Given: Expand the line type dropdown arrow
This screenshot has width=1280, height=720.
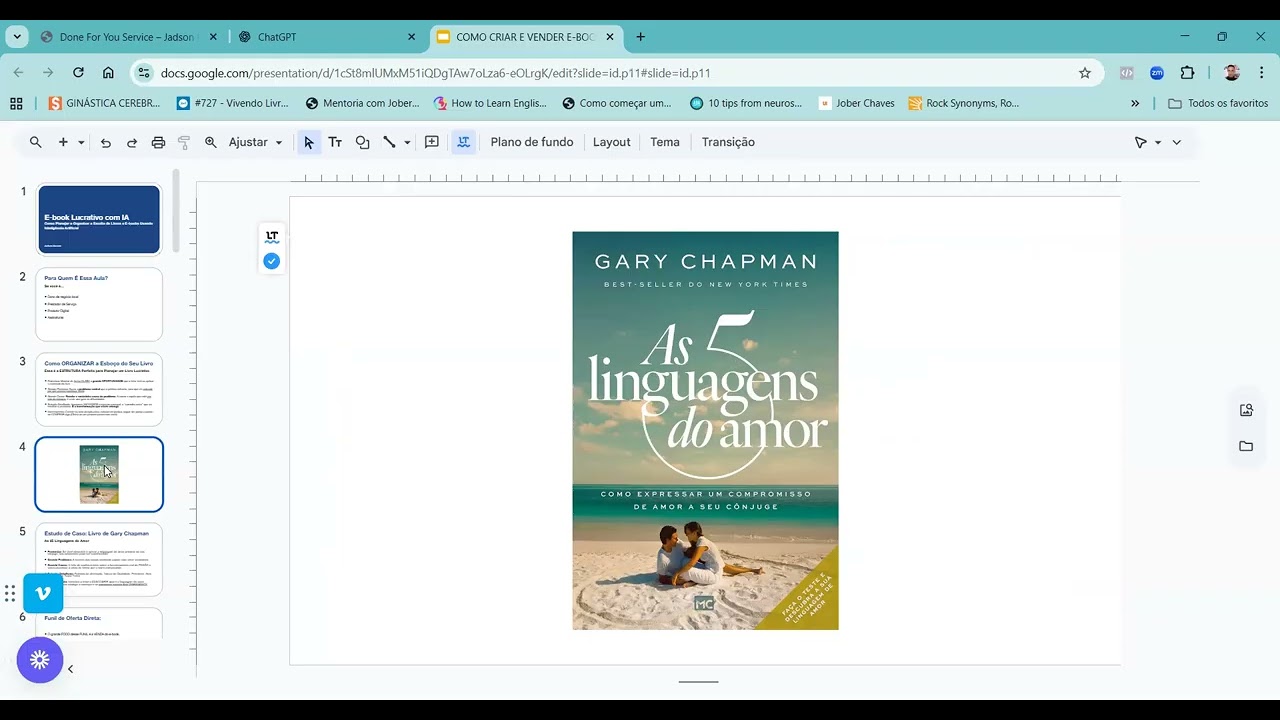Looking at the screenshot, I should click(x=407, y=142).
